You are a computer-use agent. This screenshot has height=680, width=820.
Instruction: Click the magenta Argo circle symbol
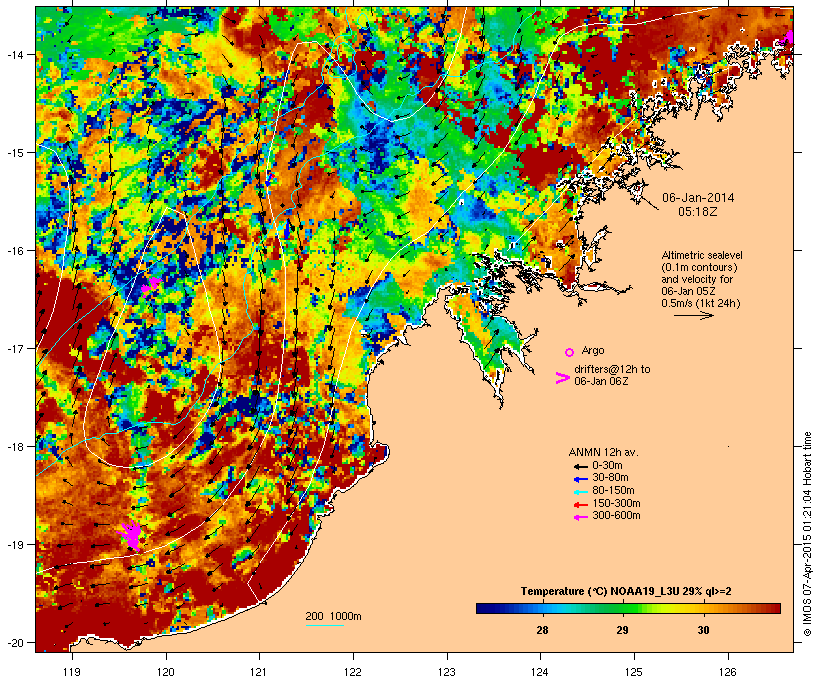(x=570, y=352)
